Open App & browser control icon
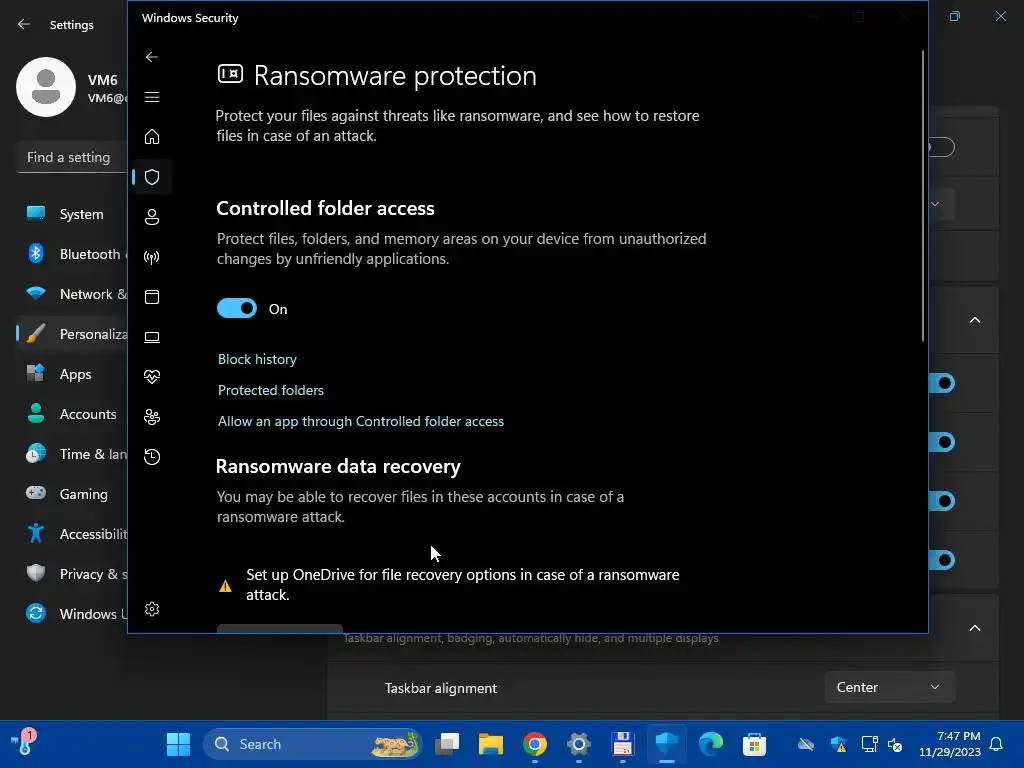 point(152,296)
